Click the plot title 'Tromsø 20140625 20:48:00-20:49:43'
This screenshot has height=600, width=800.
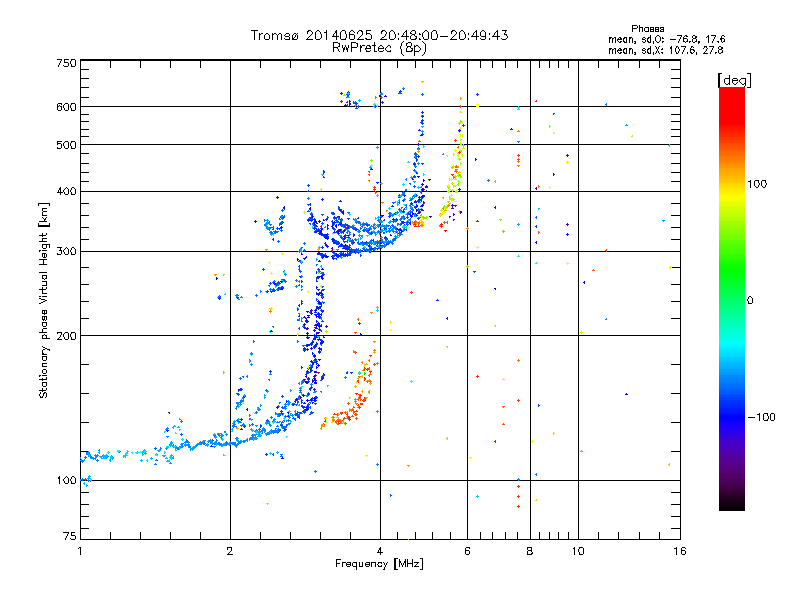tap(379, 35)
